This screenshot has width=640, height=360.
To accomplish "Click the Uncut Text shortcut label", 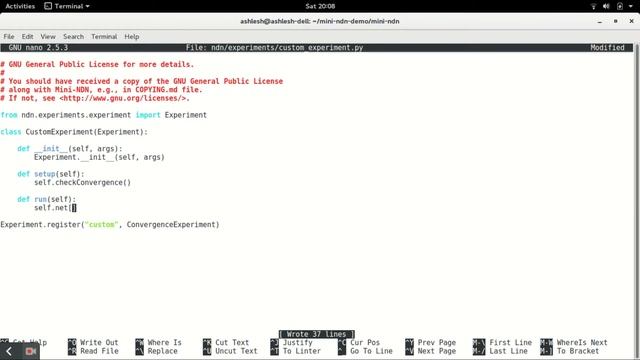I will coord(236,351).
